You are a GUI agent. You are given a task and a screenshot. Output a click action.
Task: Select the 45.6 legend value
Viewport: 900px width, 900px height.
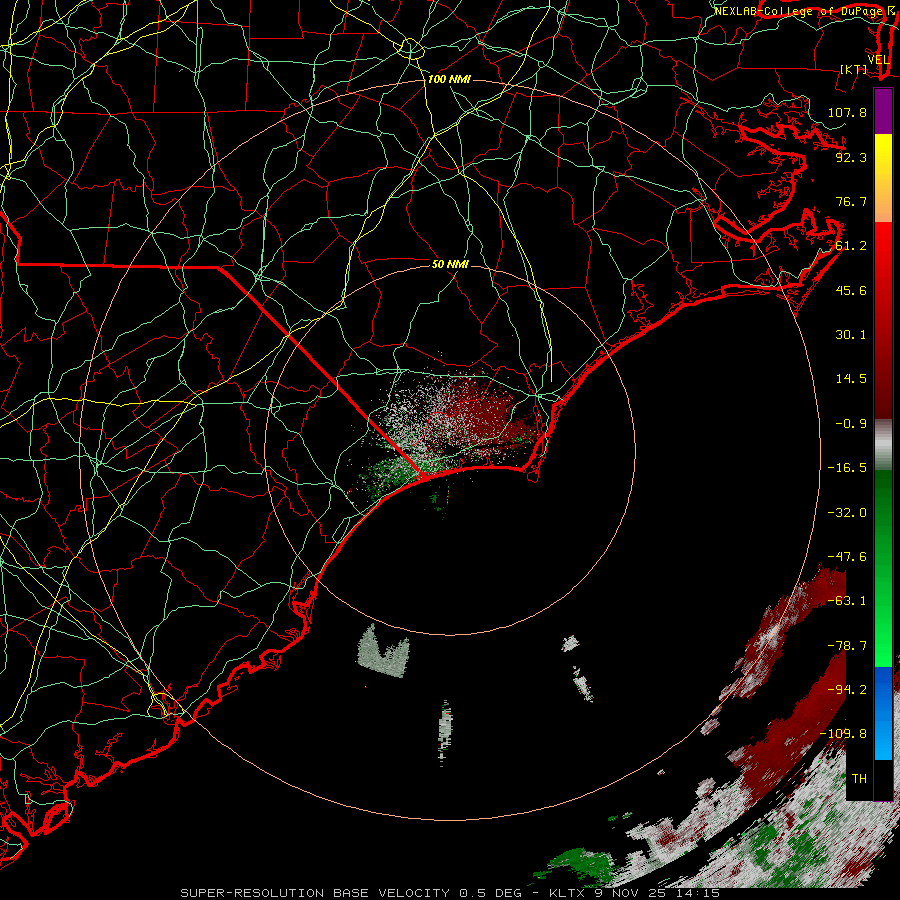(851, 290)
